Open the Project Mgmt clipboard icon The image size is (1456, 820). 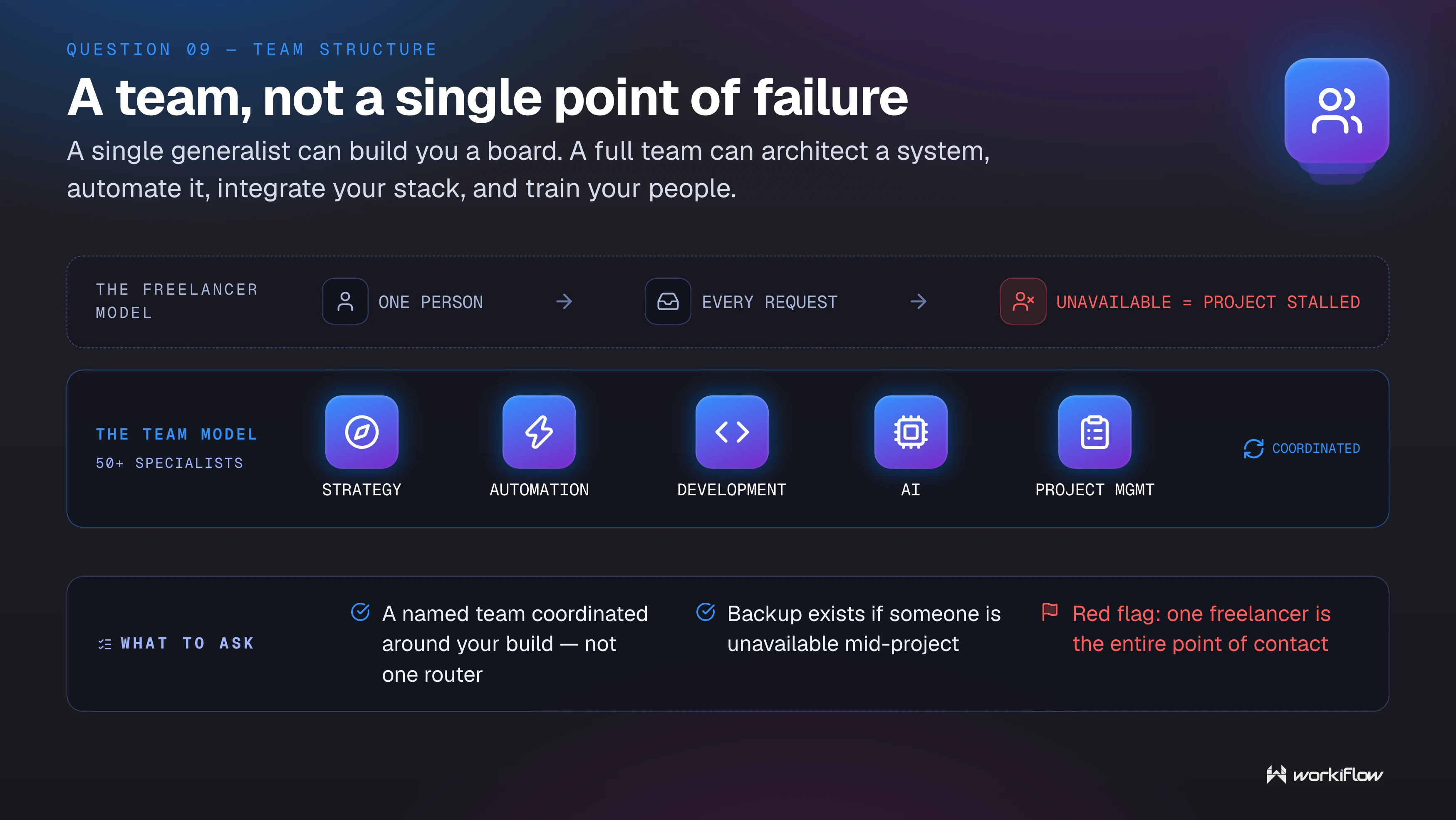(1095, 432)
